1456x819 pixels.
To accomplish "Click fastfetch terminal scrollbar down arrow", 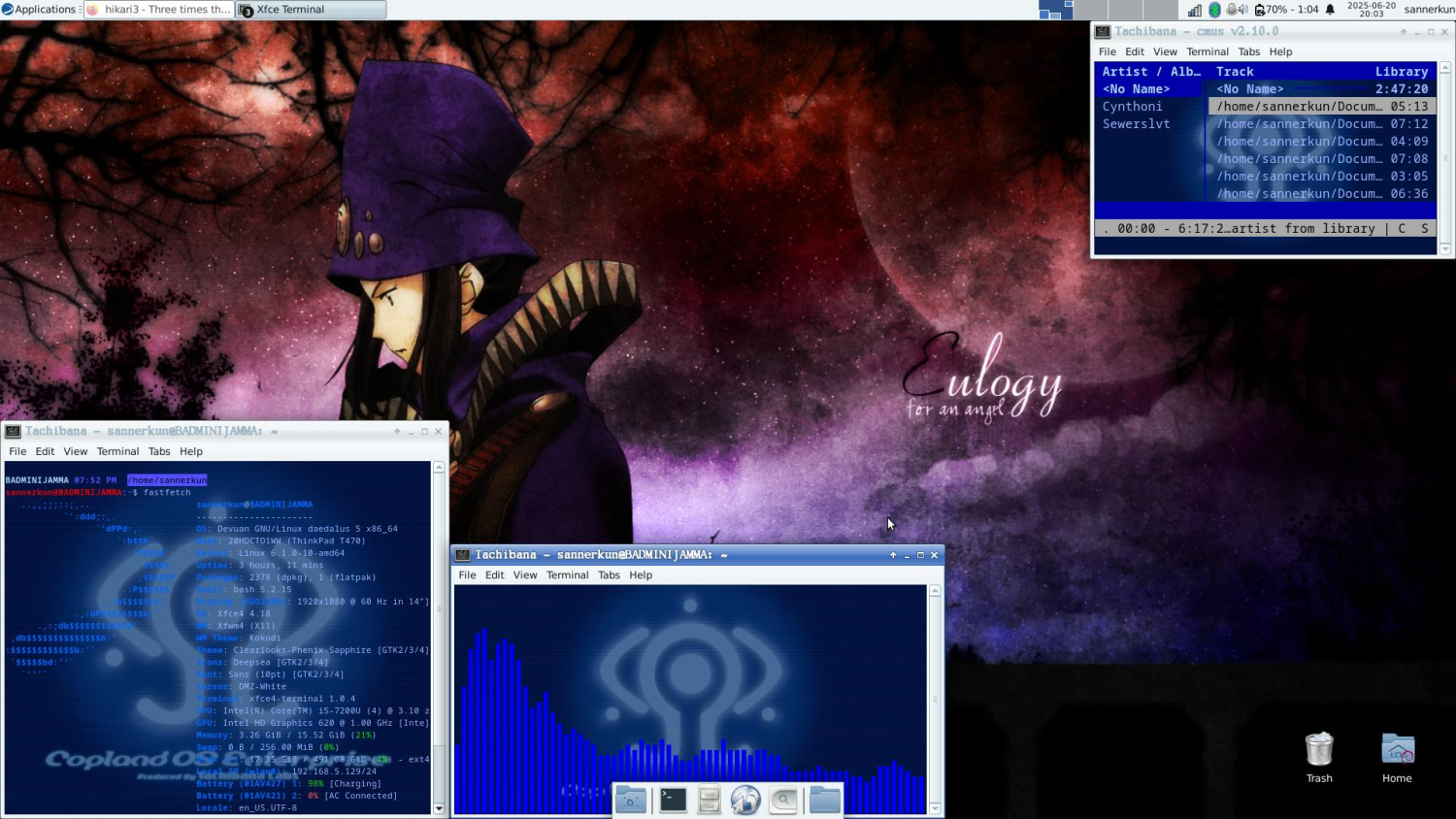I will (439, 808).
